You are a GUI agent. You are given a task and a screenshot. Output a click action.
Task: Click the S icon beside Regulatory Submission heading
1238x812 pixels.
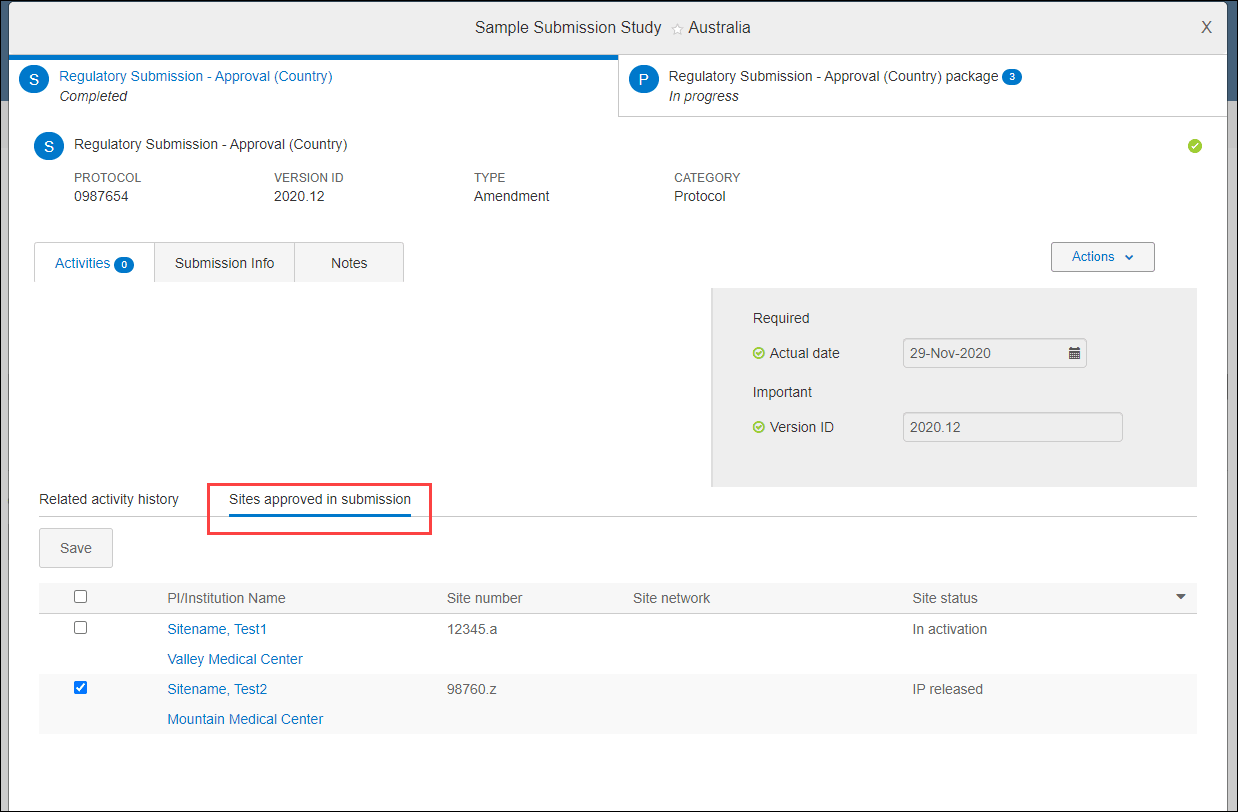click(x=48, y=145)
